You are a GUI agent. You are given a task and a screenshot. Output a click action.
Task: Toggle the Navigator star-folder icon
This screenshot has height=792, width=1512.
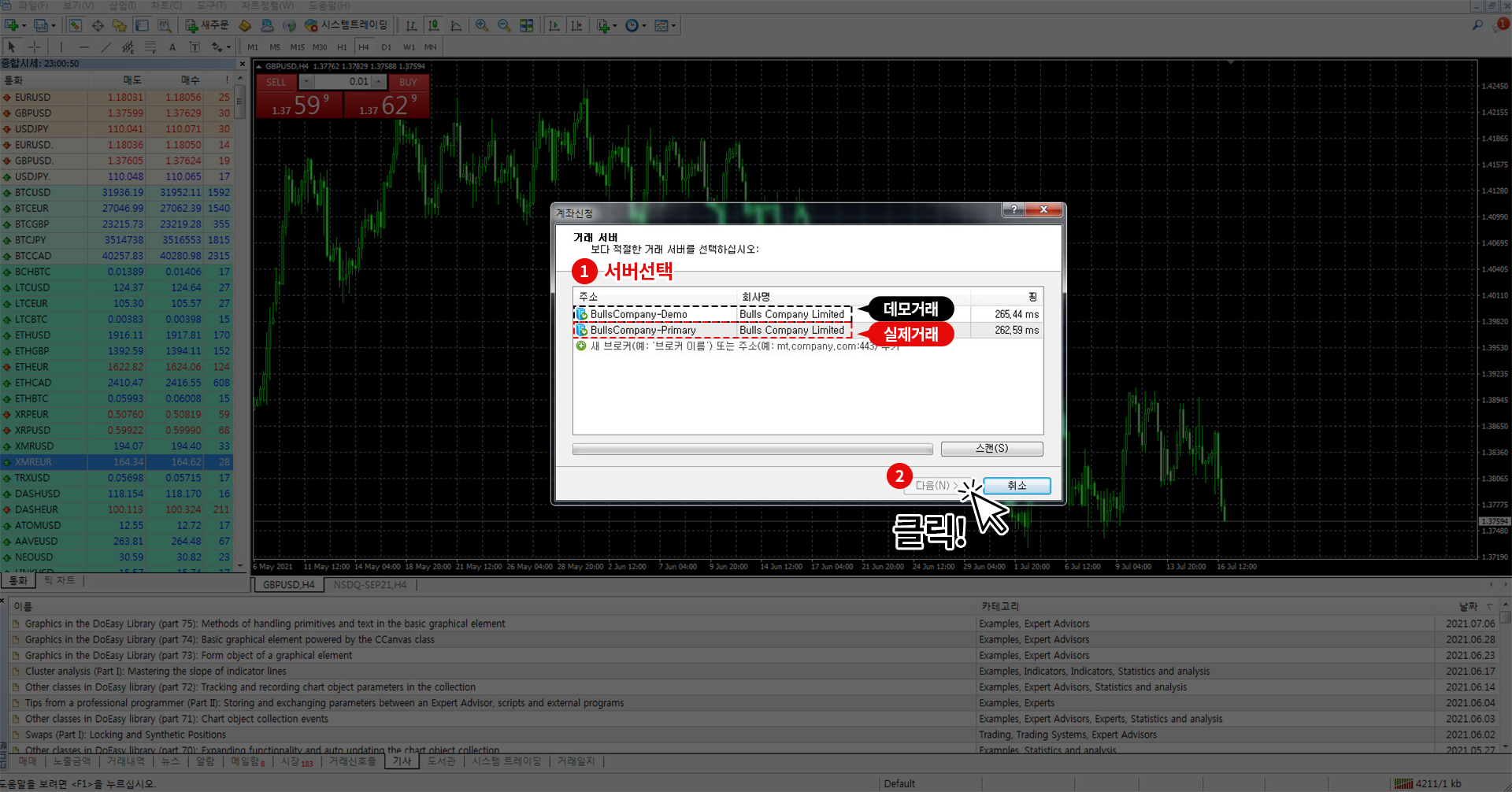tap(120, 25)
